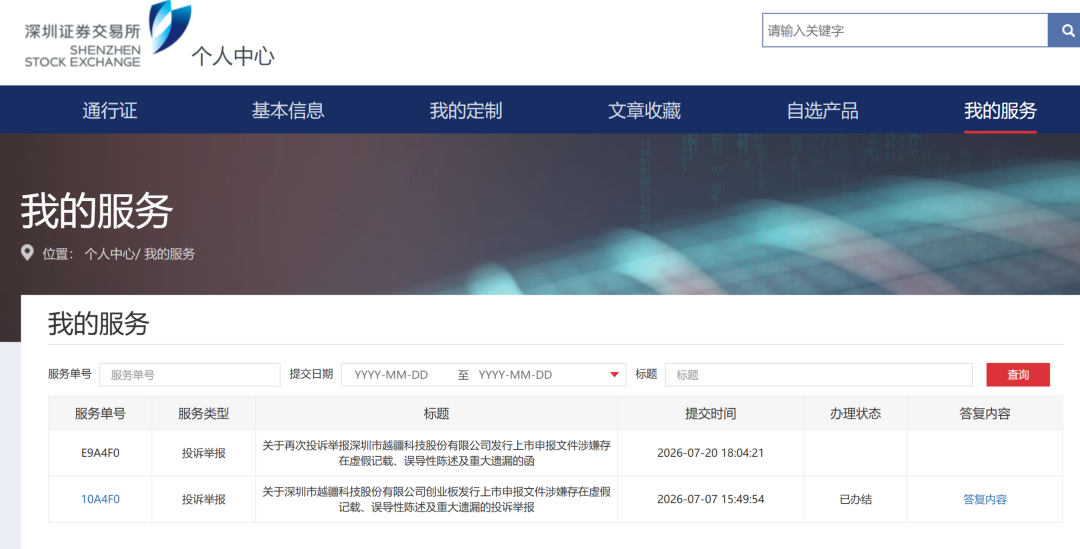This screenshot has height=549, width=1080.
Task: Click the title starting 关于深圳市越疆科技股份有限公司创业板
Action: 437,499
